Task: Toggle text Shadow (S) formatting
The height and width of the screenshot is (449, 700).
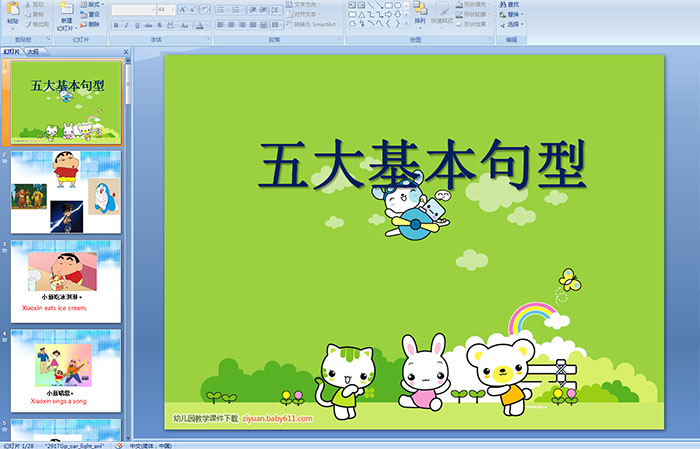Action: tap(159, 25)
